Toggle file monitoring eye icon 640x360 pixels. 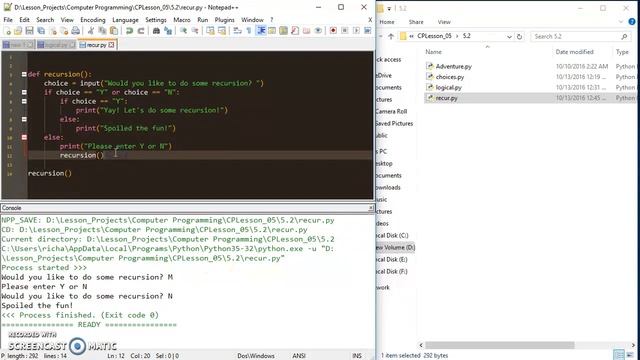[318, 31]
